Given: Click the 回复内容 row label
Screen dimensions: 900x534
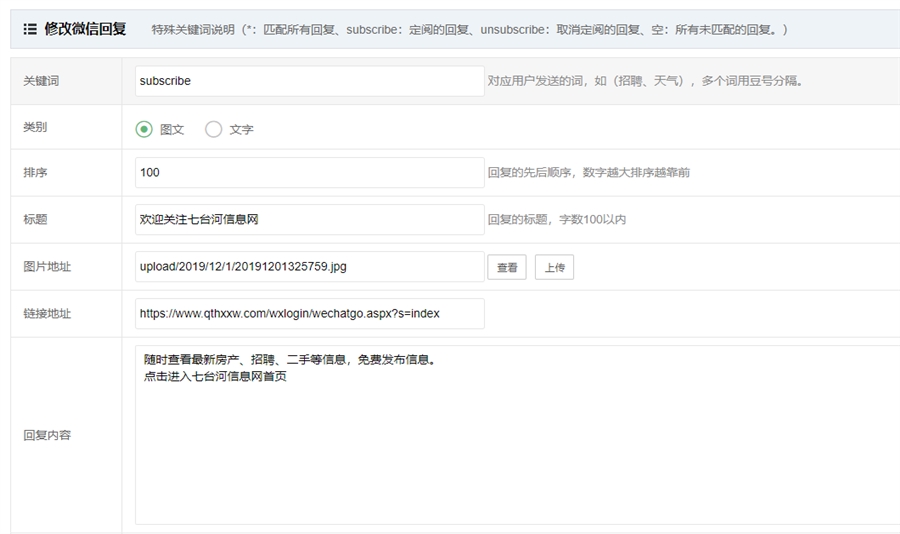Looking at the screenshot, I should (47, 435).
